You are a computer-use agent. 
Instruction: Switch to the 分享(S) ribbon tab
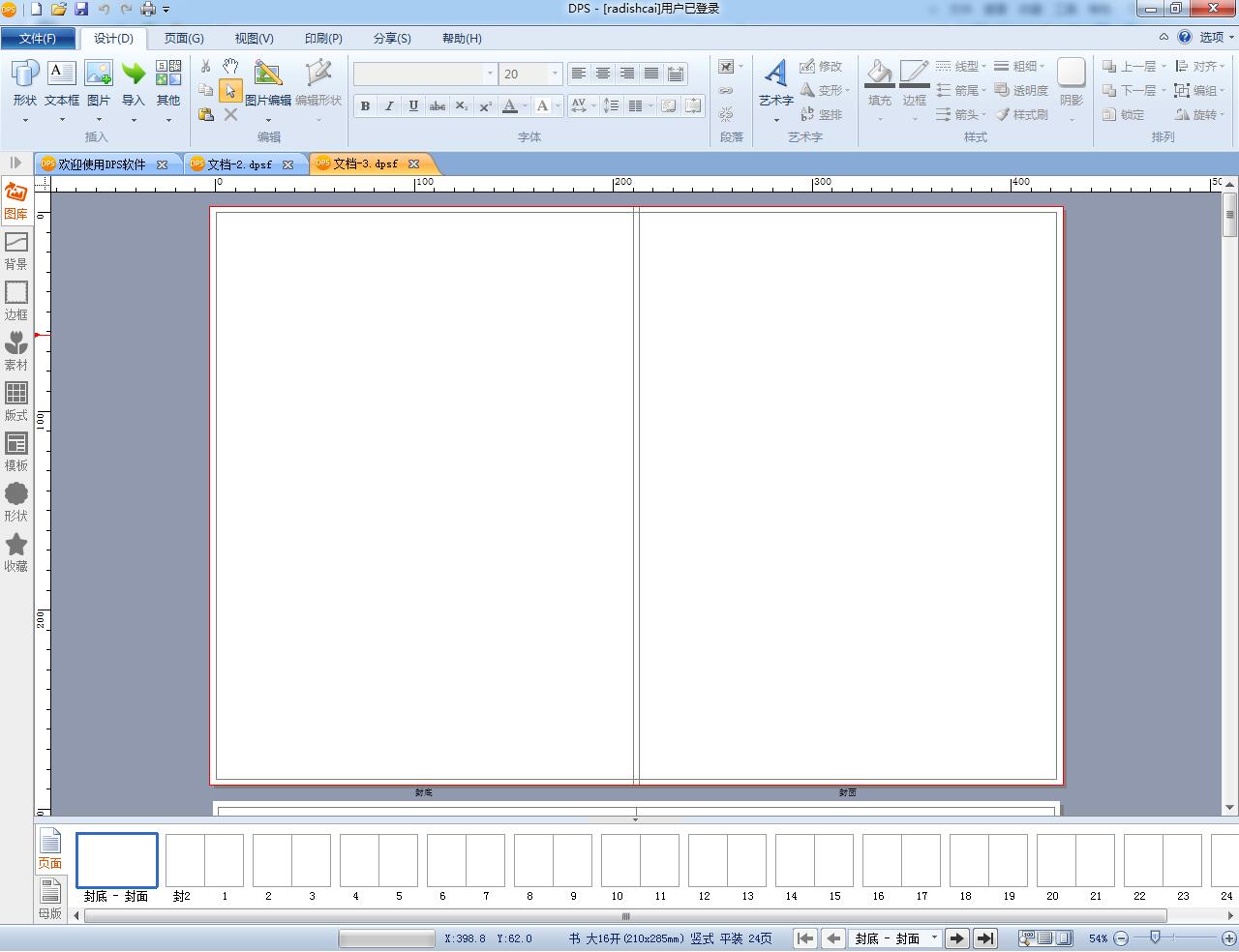click(x=392, y=38)
